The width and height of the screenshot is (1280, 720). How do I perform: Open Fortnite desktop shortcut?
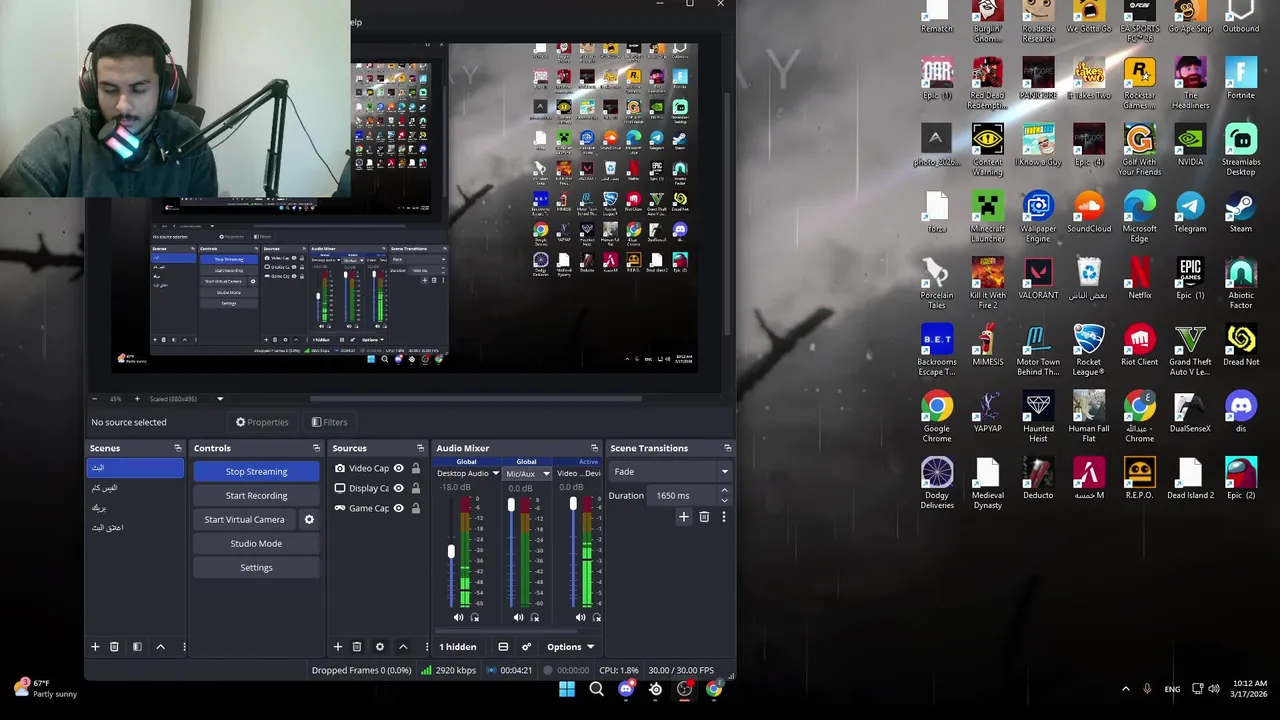pyautogui.click(x=1240, y=79)
